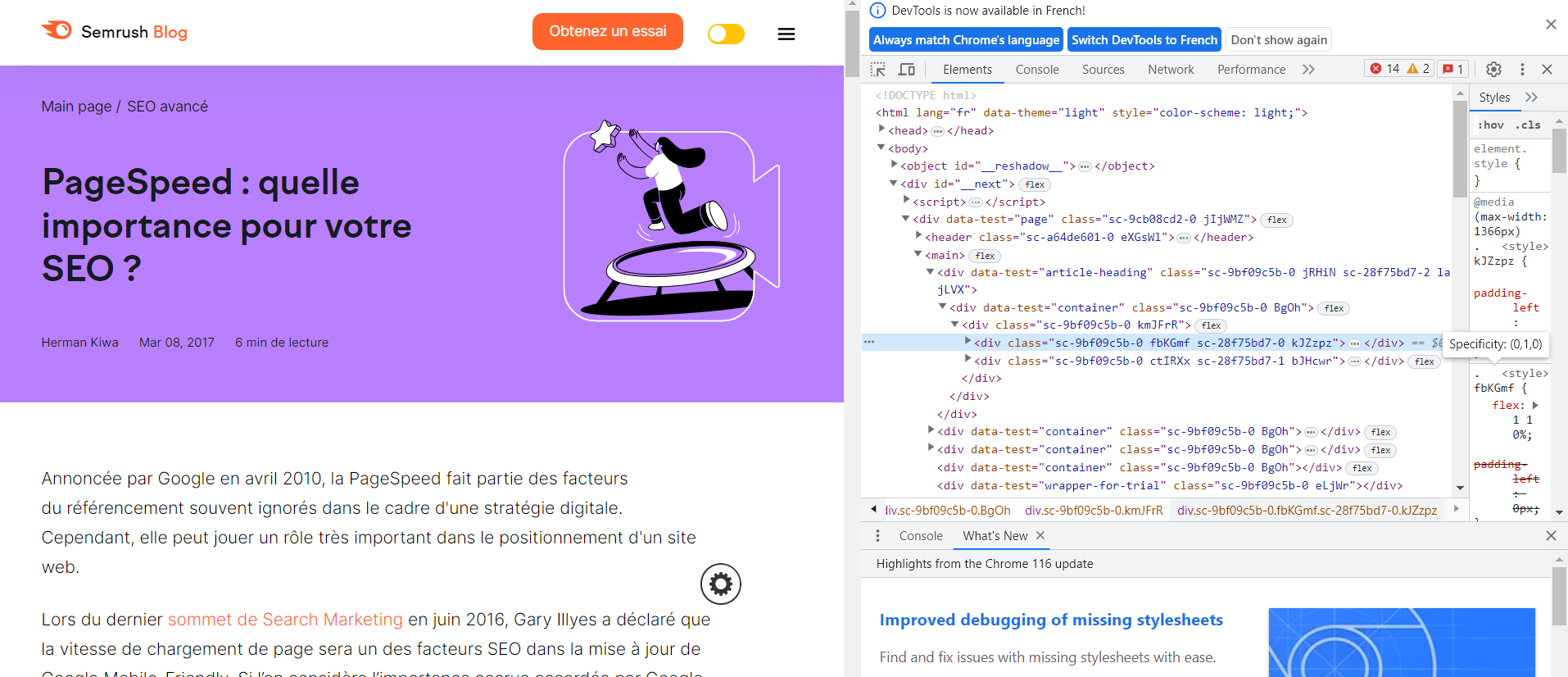Click the trampoline illustration image
The image size is (1568, 677).
(672, 221)
